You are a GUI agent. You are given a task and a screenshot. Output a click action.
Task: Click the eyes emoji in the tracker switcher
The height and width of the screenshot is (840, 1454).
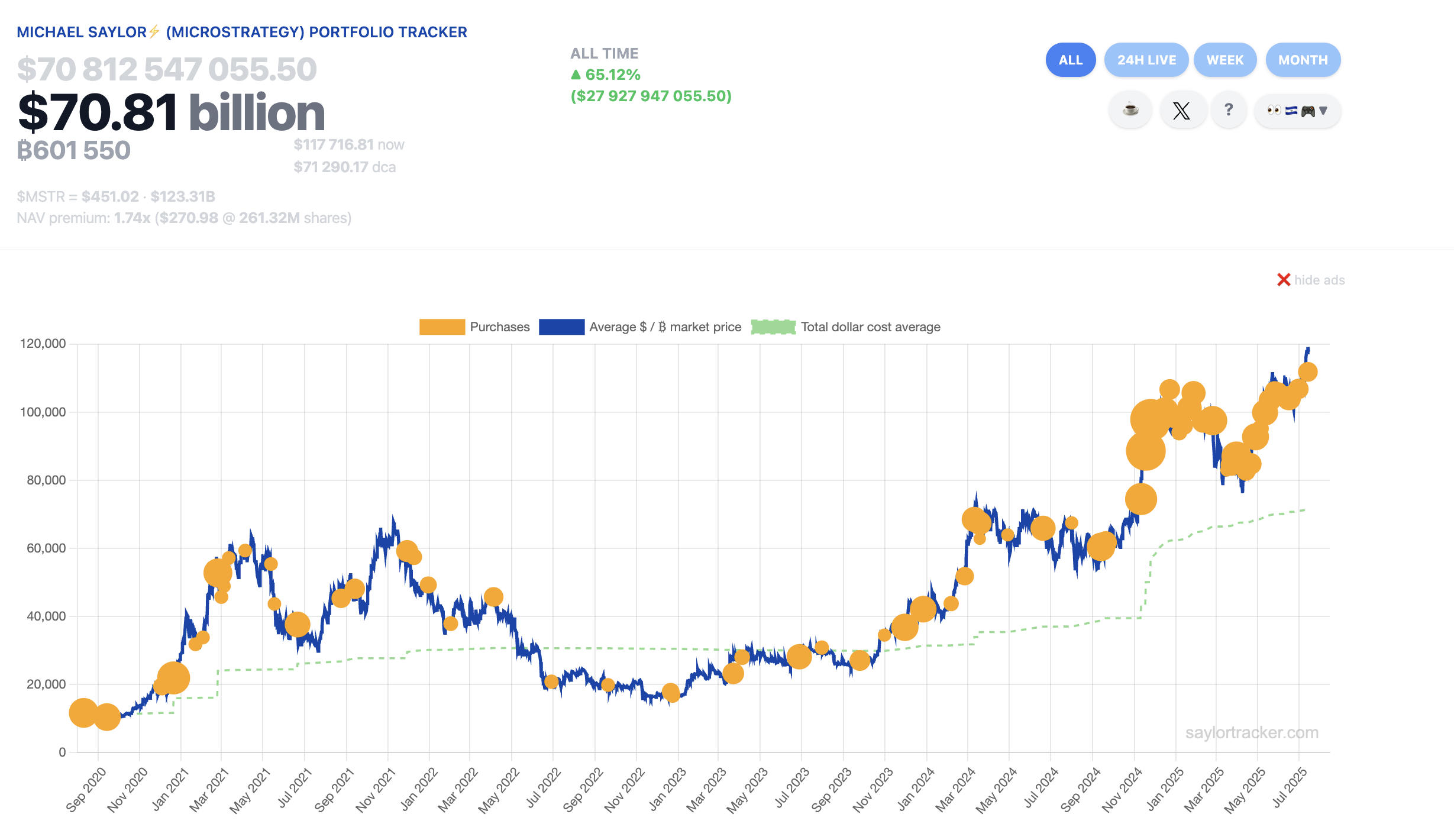1274,110
